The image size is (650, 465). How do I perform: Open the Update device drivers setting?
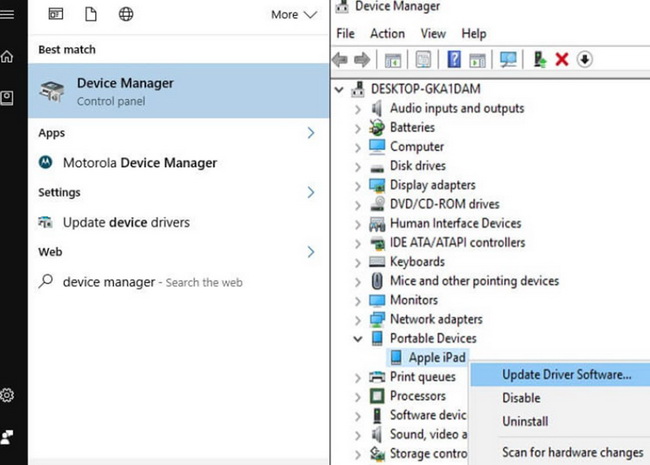point(125,222)
